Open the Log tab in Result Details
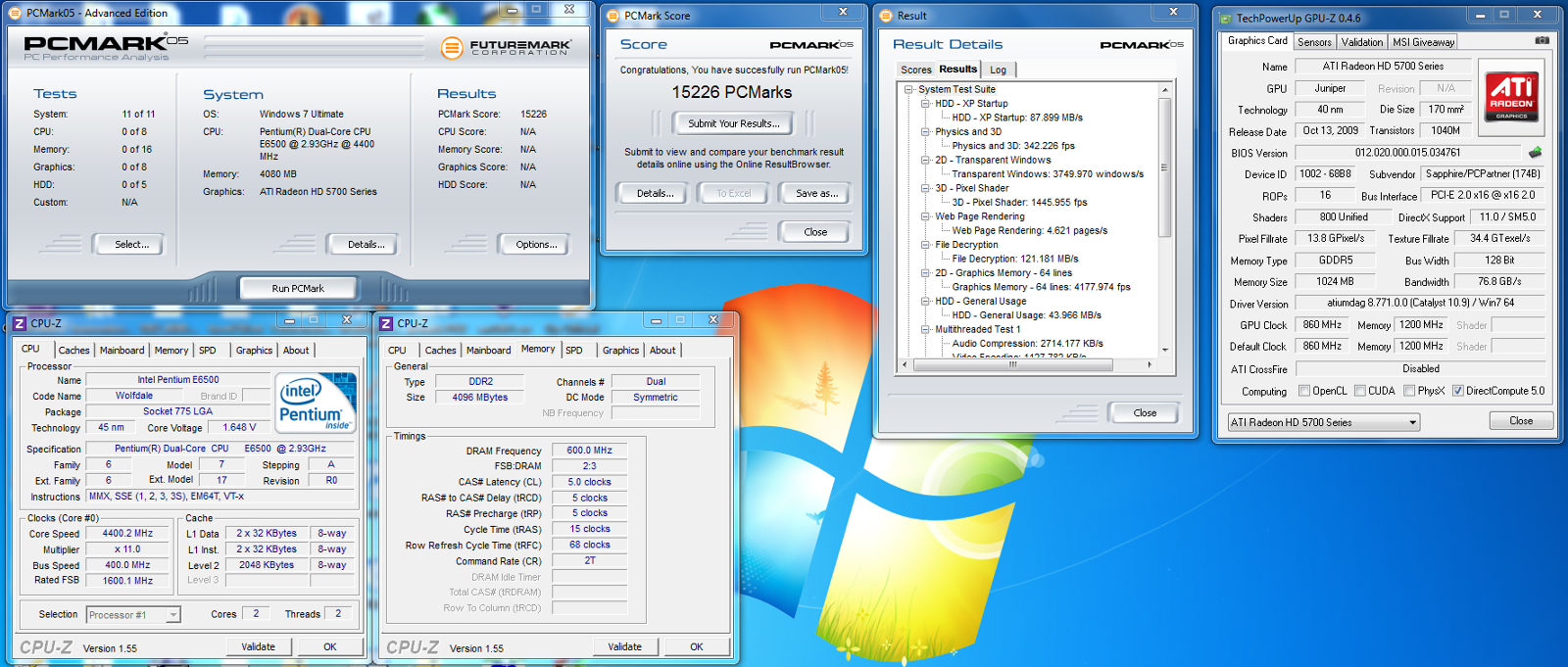The width and height of the screenshot is (1568, 667). pyautogui.click(x=998, y=70)
